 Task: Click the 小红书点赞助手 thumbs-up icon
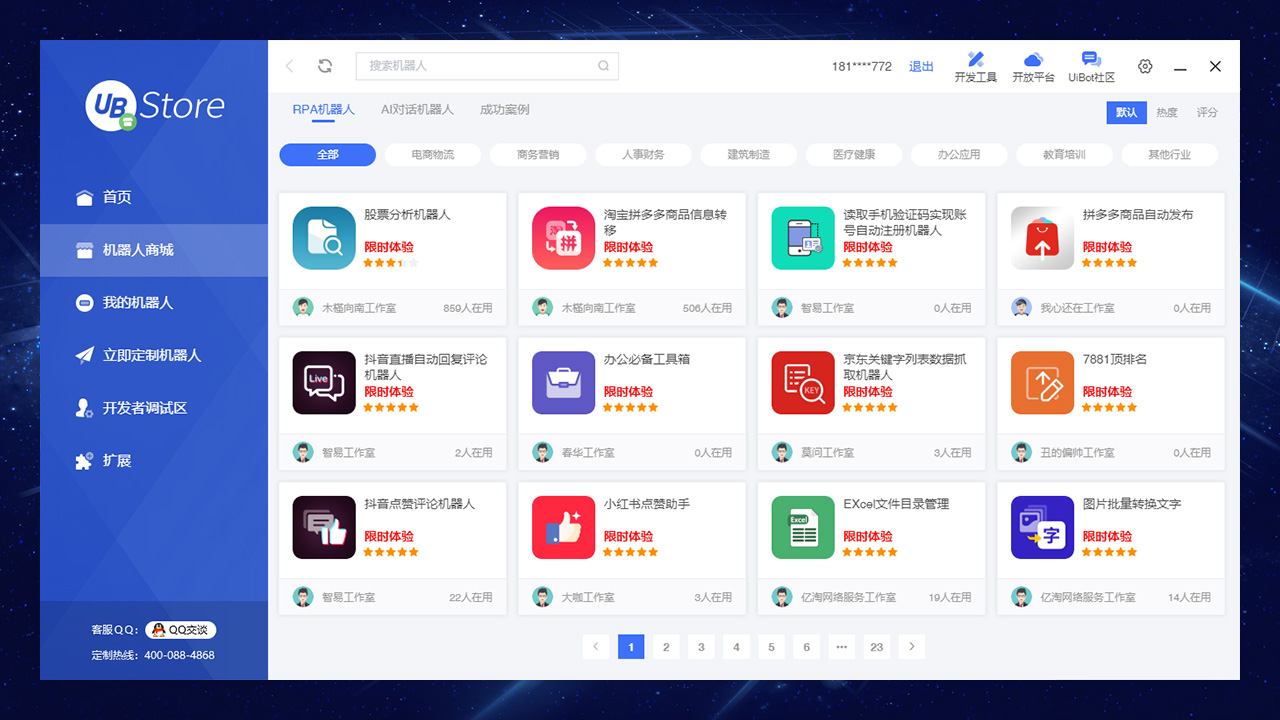563,527
